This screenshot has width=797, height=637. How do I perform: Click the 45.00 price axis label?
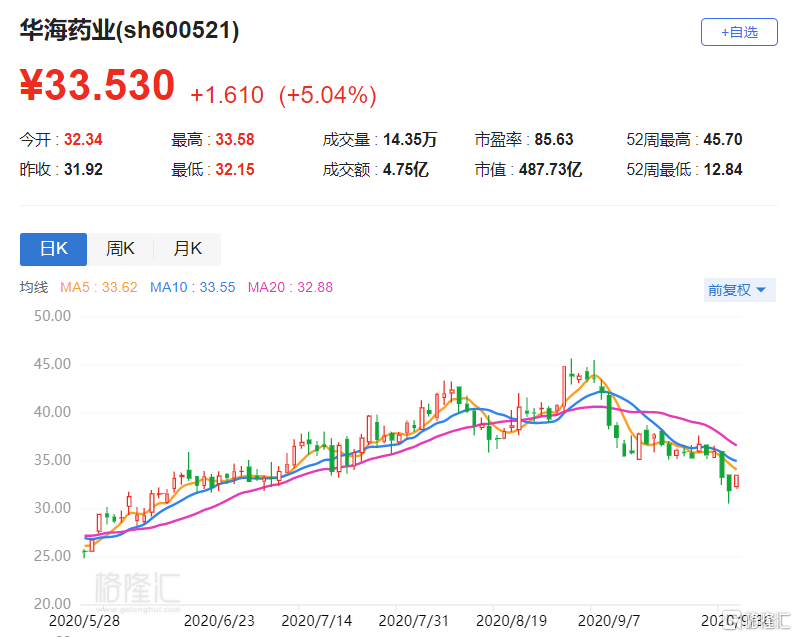tap(52, 364)
